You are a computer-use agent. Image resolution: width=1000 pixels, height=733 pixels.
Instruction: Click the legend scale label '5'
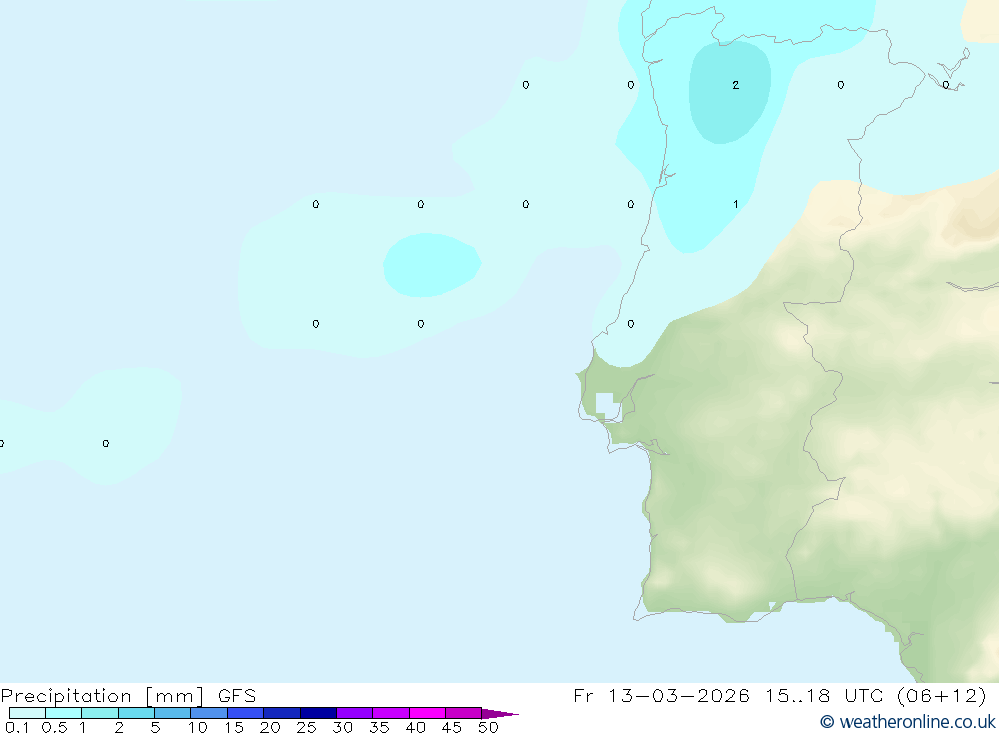pyautogui.click(x=155, y=727)
